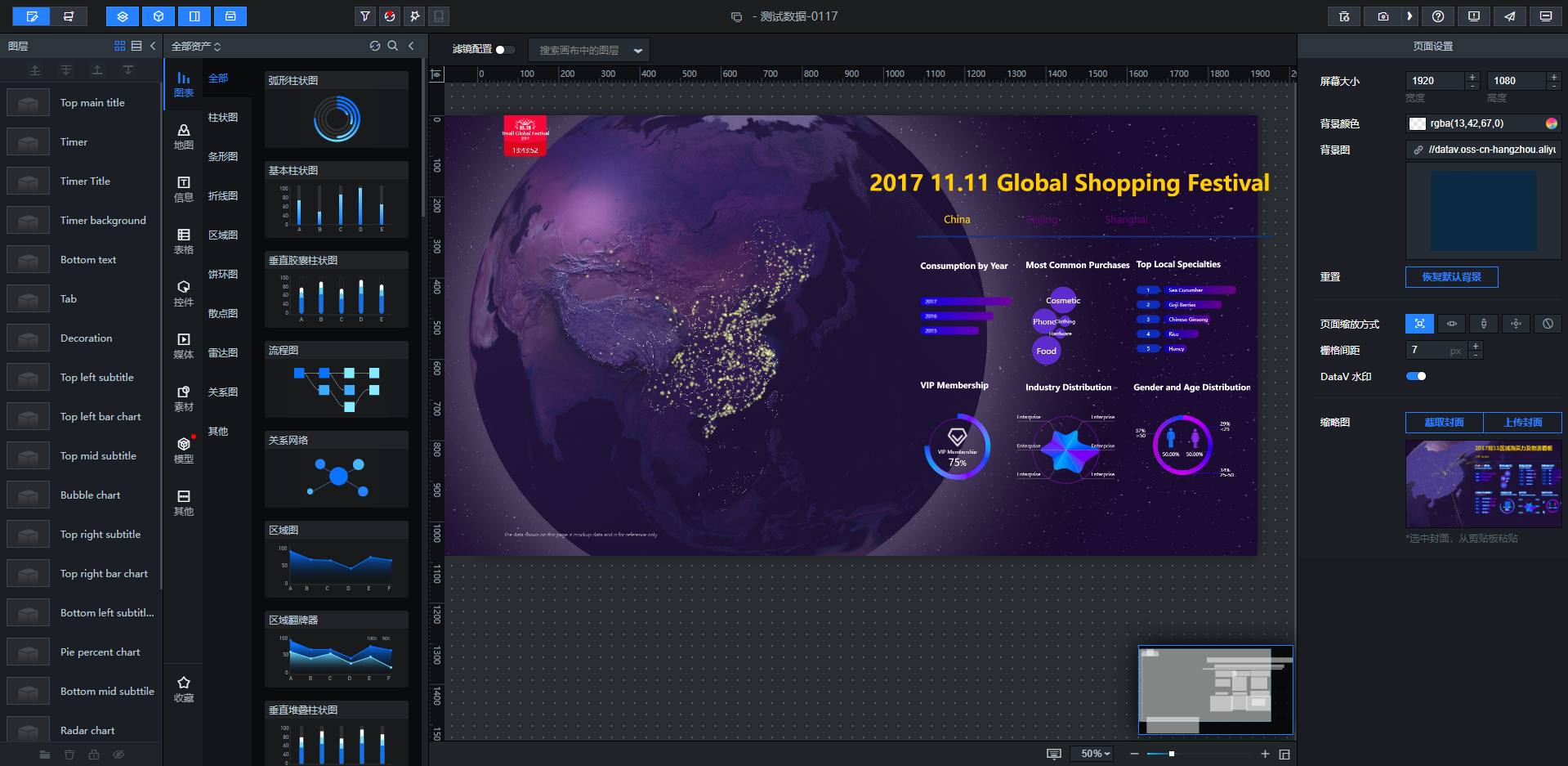Screen dimensions: 1568x766
Task: Toggle visibility of selected layer
Action: point(118,755)
